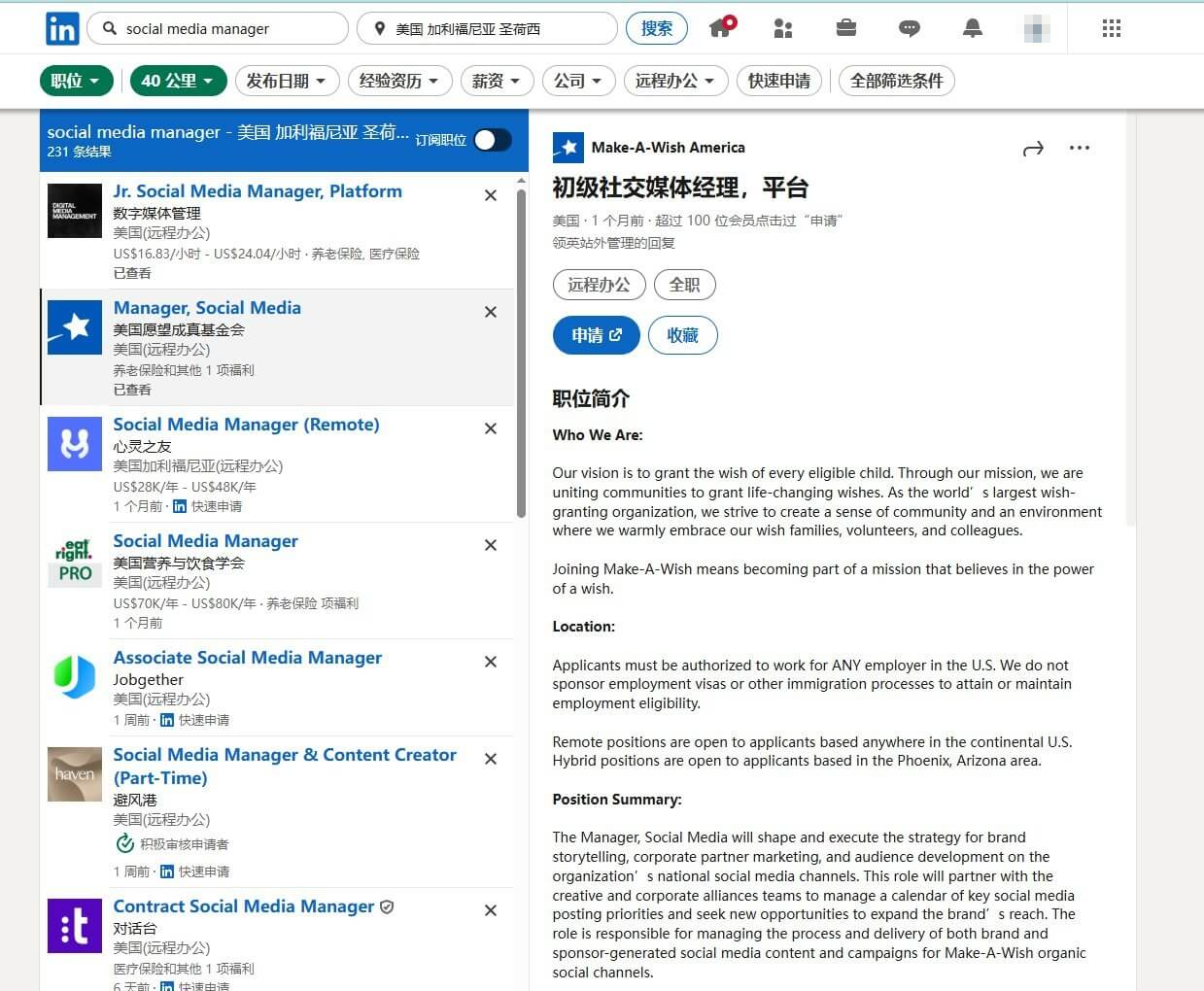Click the US$28K/年 - US$48K/年 salary text
Screen dimensions: 1204x991
coord(185,487)
